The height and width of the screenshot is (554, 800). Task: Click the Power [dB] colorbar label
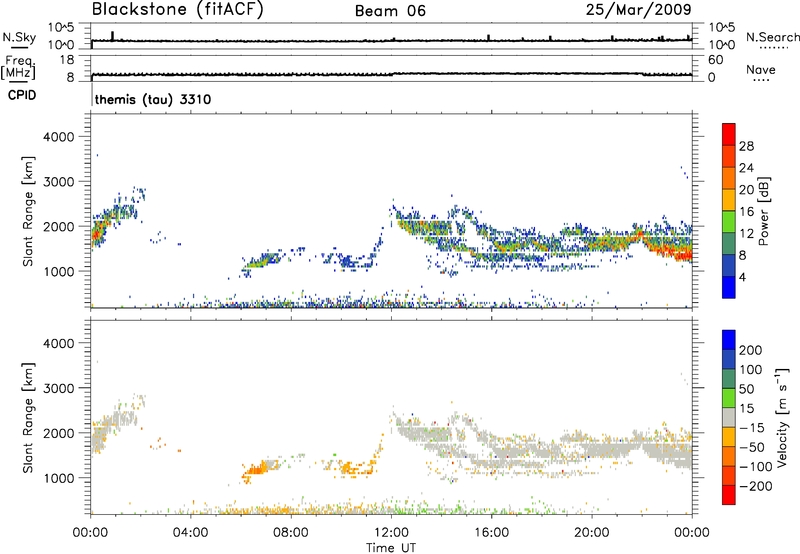click(x=764, y=211)
